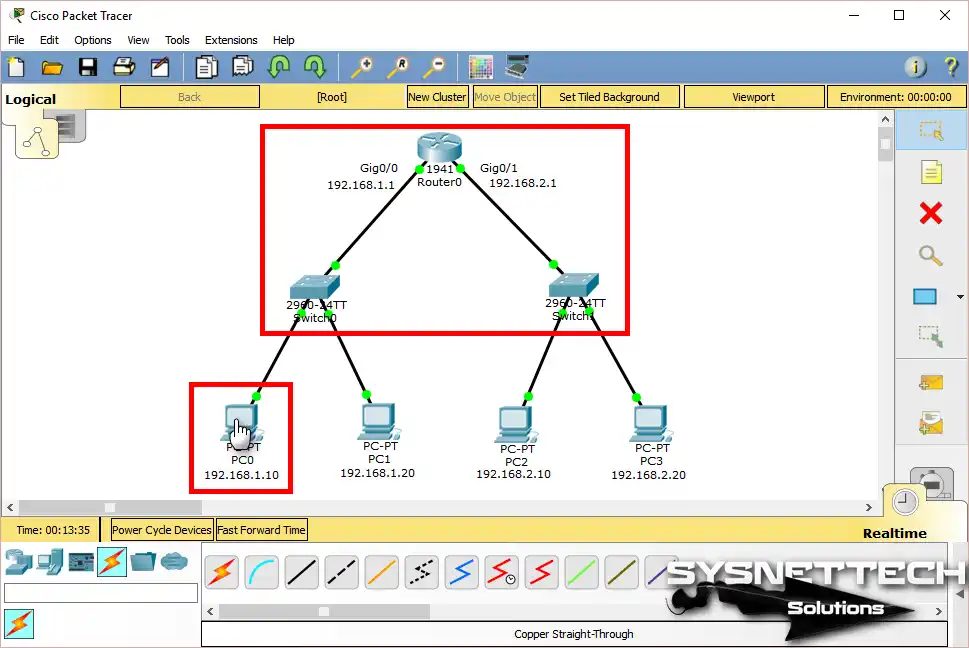Click the Paste icon in the toolbar
Image resolution: width=969 pixels, height=648 pixels.
coord(243,67)
